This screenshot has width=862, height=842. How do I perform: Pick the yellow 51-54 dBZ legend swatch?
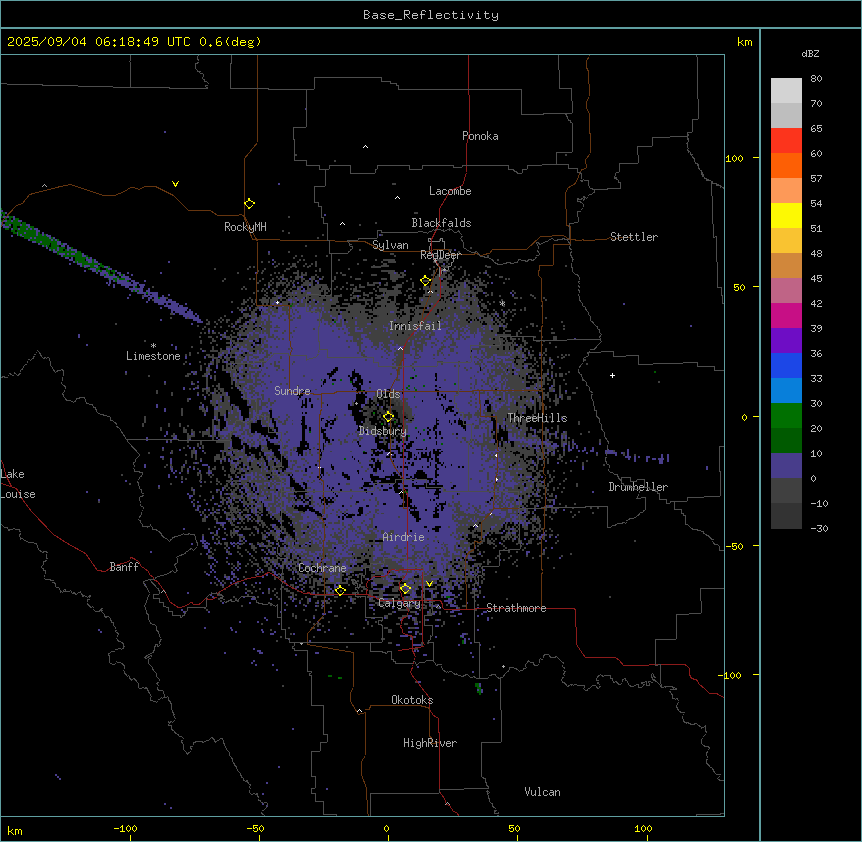coord(786,215)
